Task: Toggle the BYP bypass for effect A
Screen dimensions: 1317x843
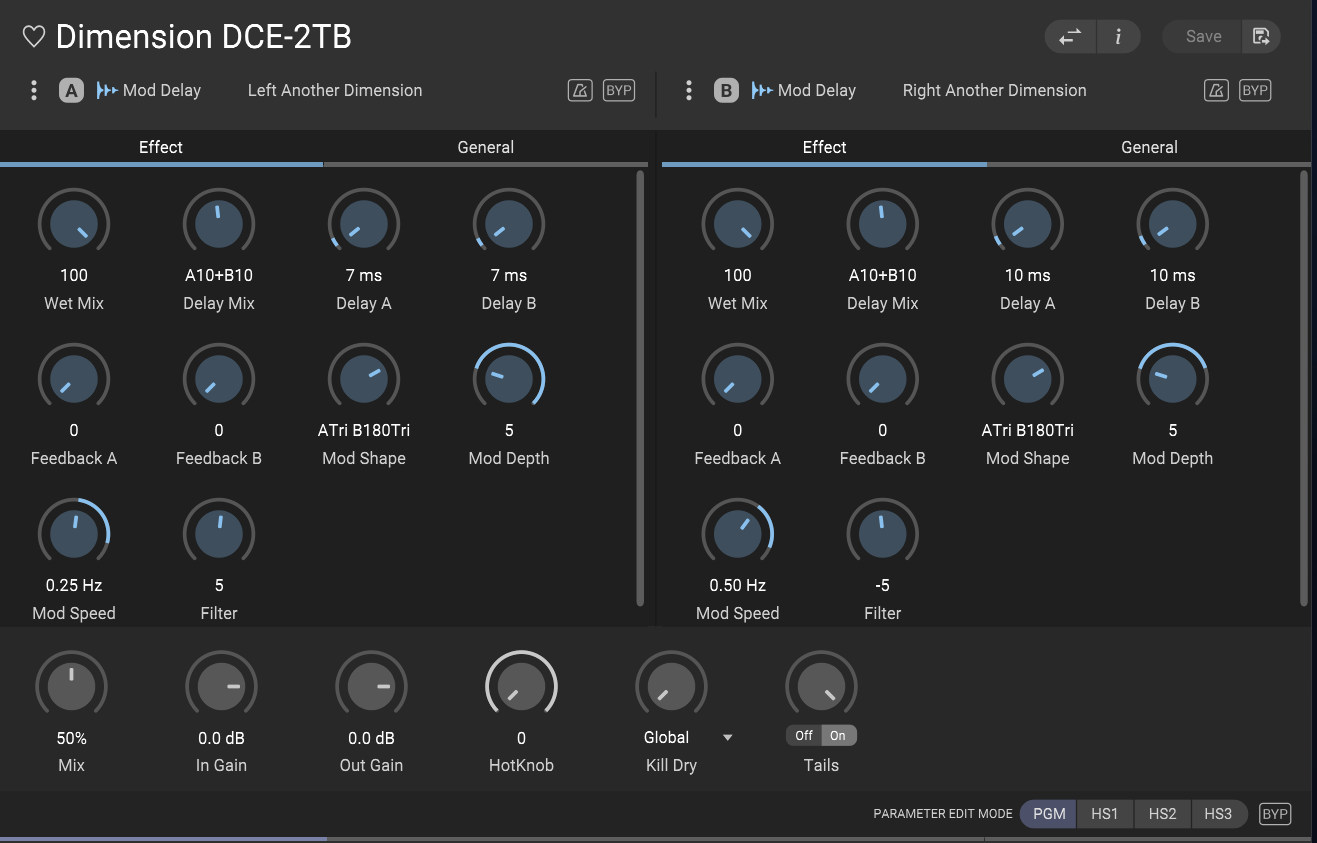Action: click(619, 91)
